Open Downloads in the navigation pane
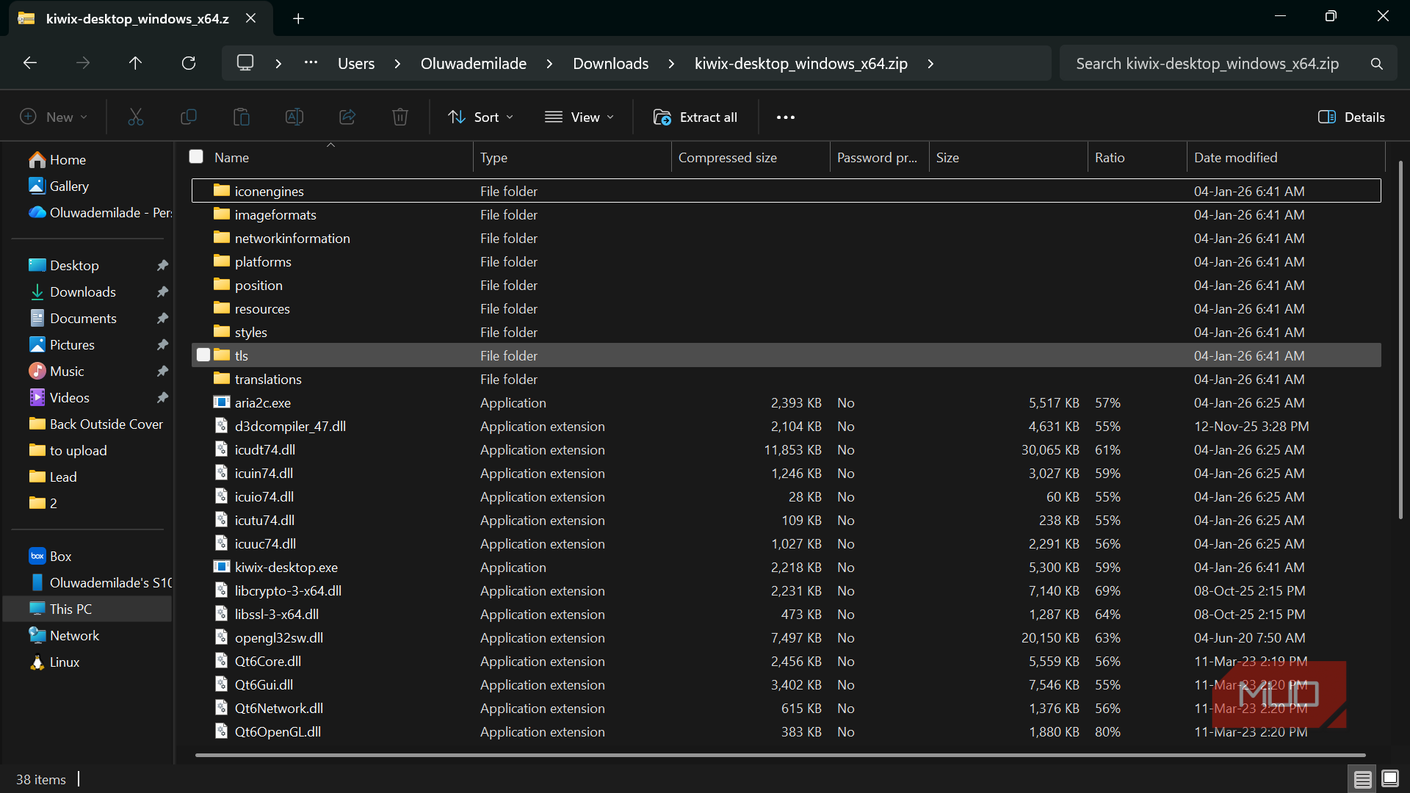Screen dimensions: 1410x793 (x=83, y=292)
